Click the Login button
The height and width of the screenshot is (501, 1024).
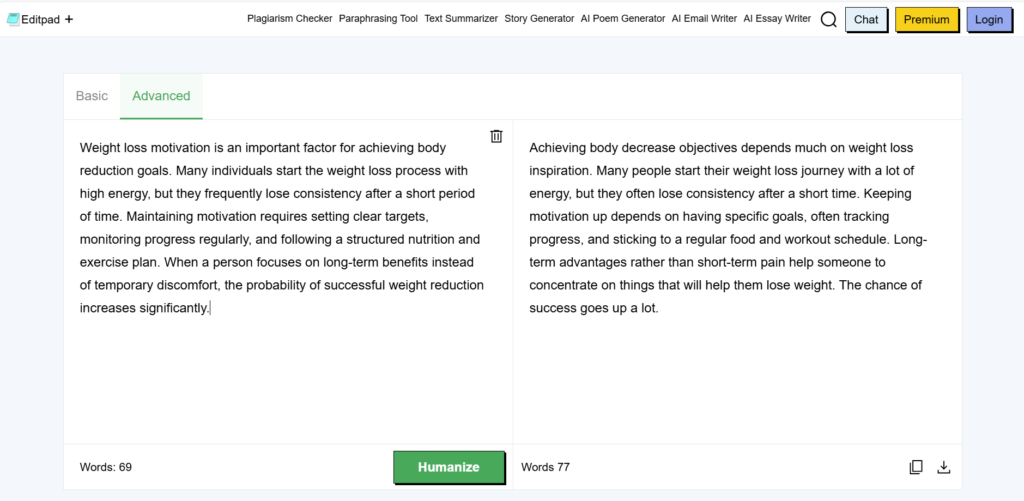coord(988,19)
